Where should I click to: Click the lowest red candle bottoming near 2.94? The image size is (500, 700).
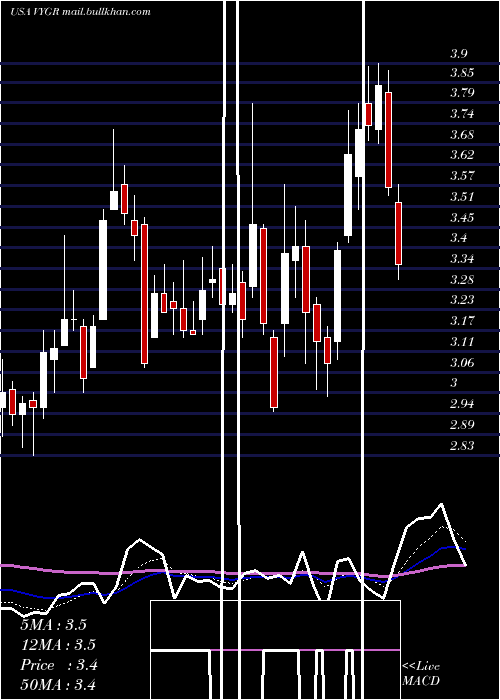274,372
